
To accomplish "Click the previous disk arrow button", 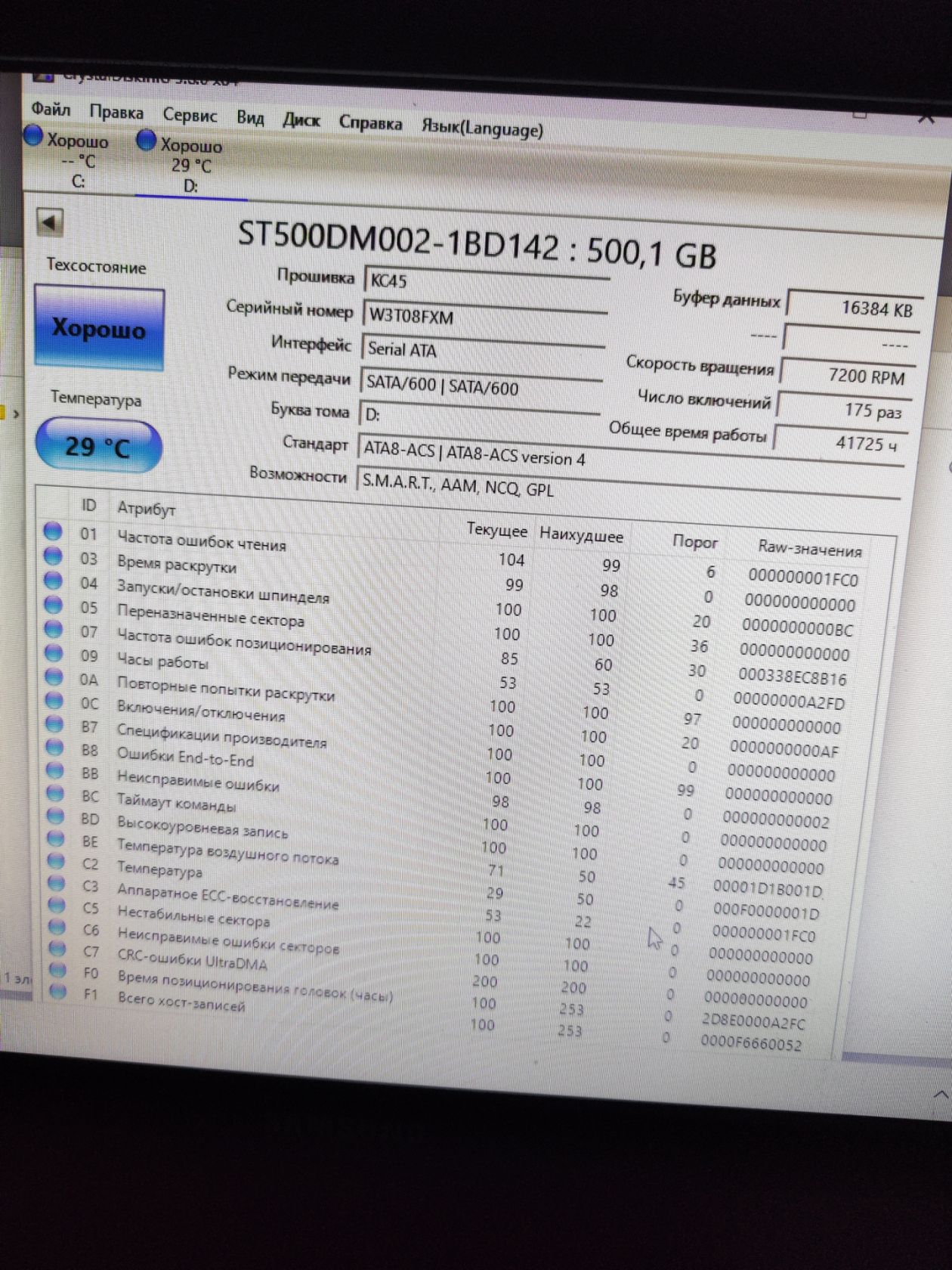I will point(50,223).
